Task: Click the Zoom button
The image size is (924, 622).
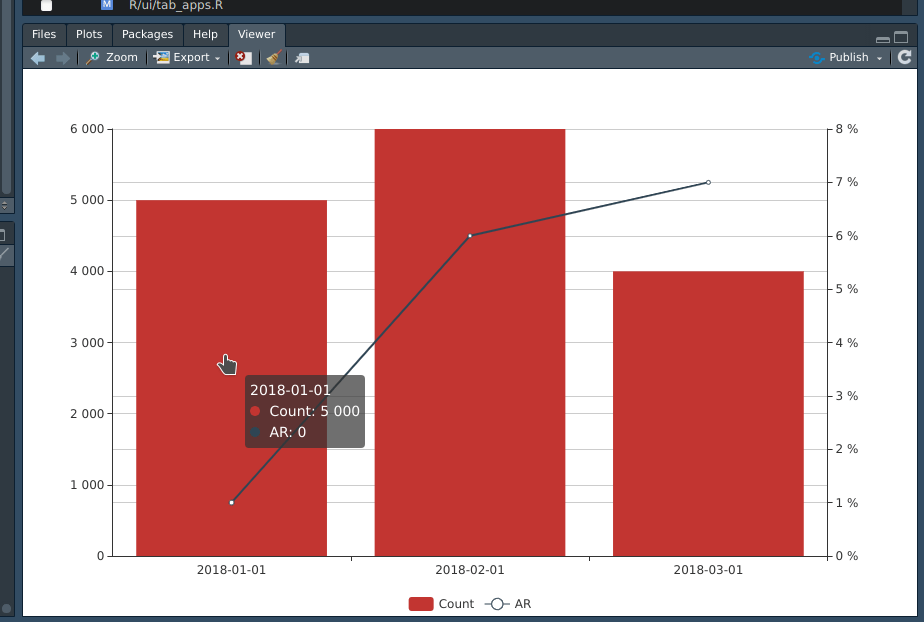Action: (x=119, y=57)
